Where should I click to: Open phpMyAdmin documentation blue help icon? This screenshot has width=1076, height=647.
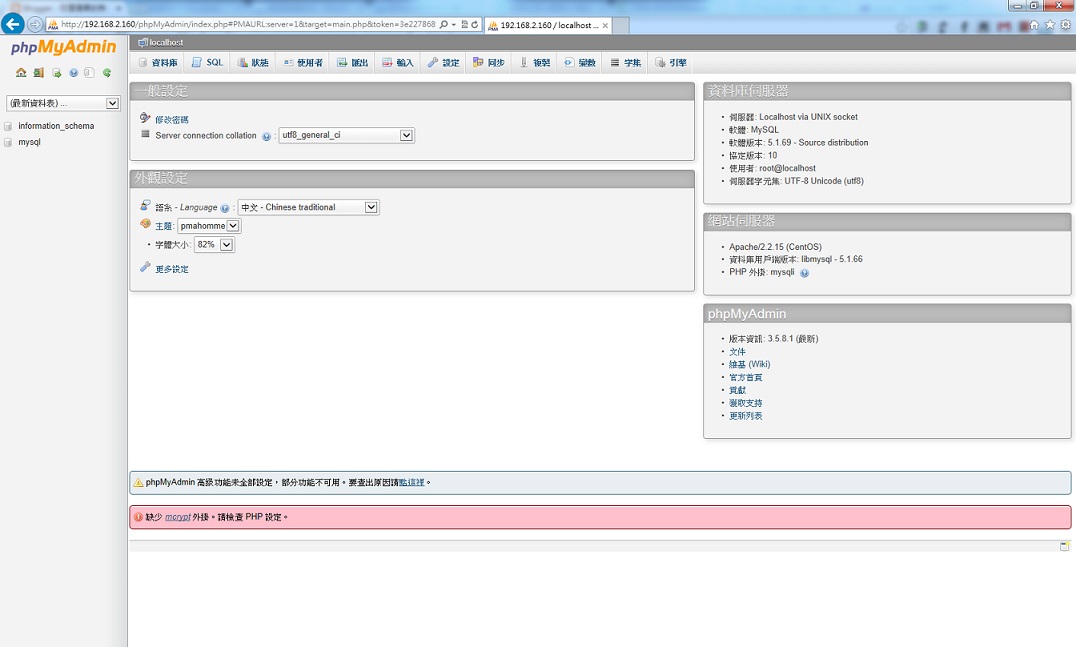coord(73,73)
